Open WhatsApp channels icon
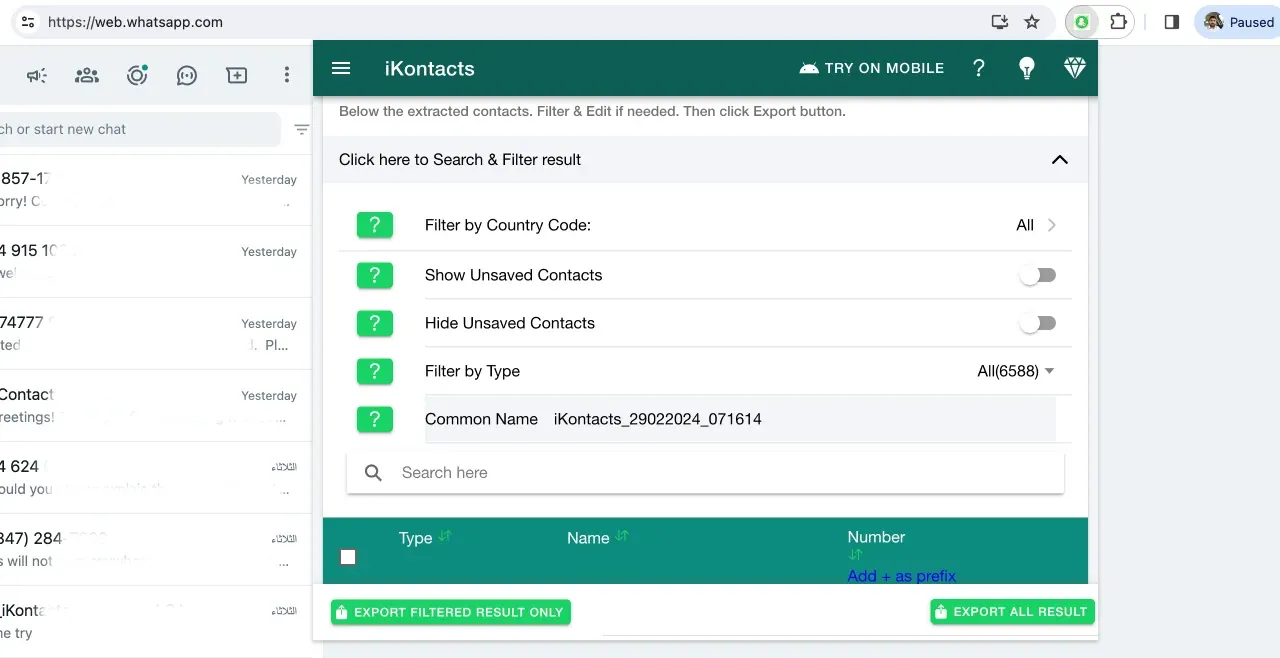 (x=187, y=75)
